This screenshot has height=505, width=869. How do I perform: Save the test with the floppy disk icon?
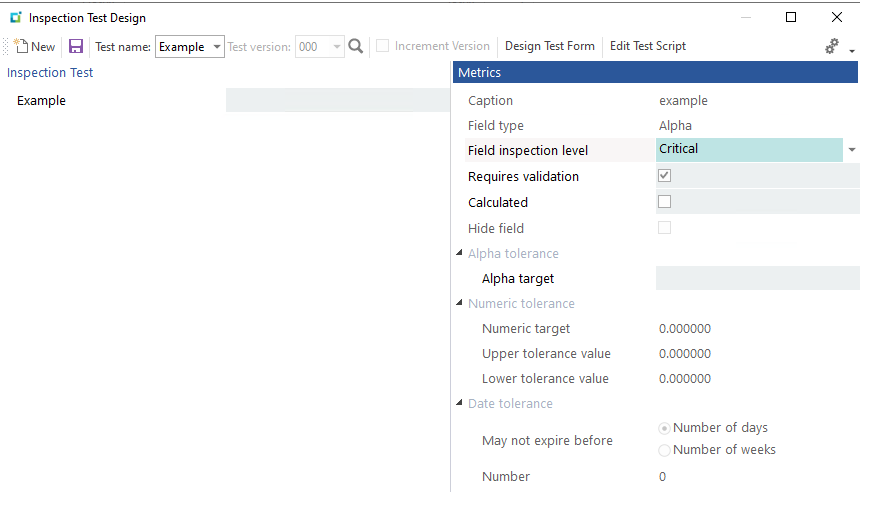pos(76,46)
